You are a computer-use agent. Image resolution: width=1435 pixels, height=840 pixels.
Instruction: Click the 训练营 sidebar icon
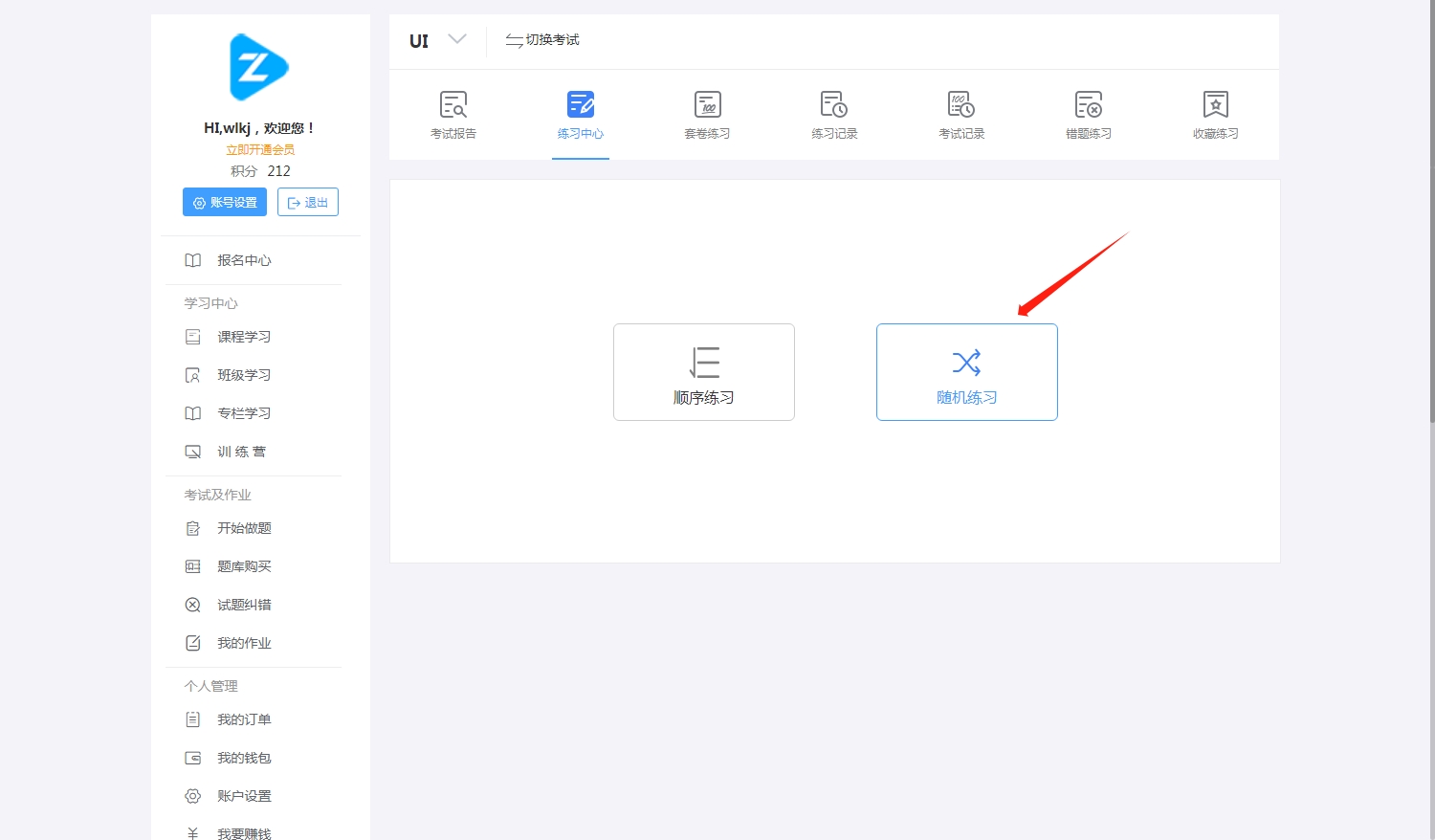point(193,452)
